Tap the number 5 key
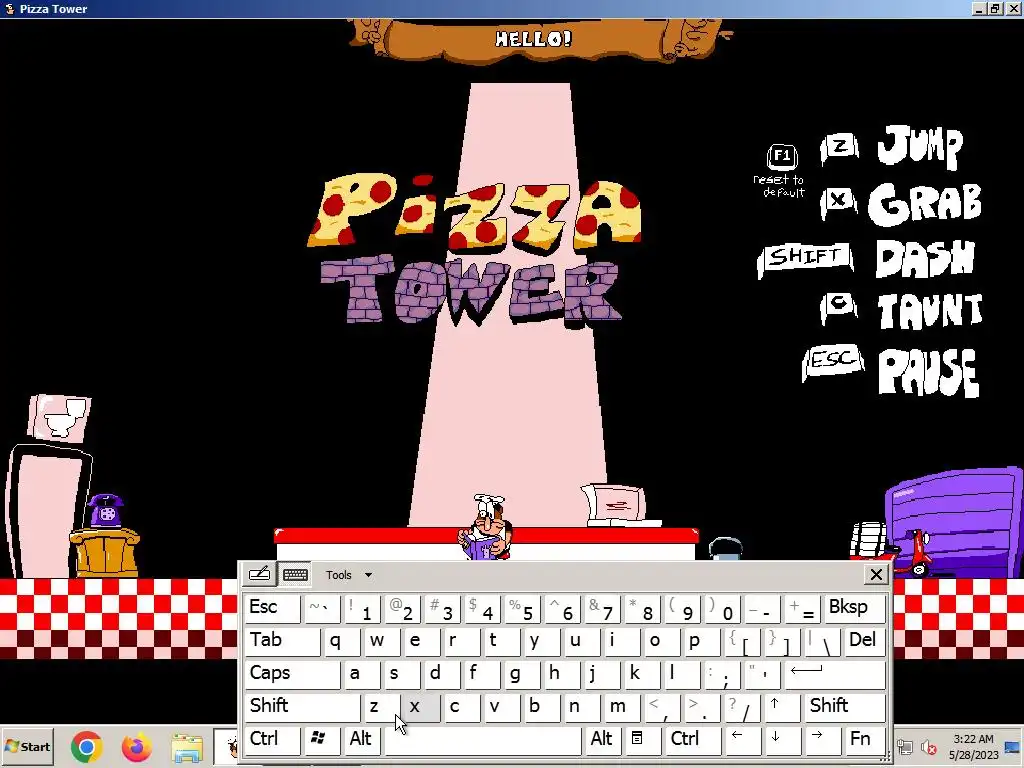The image size is (1024, 768). click(522, 608)
